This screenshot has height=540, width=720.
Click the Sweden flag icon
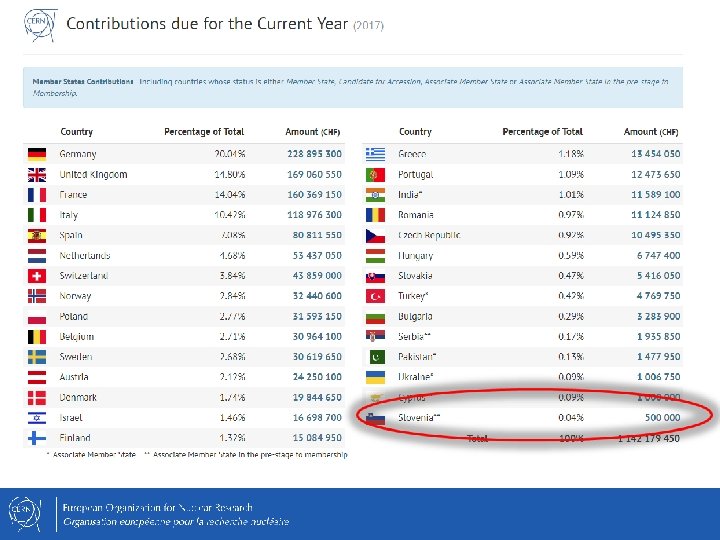37,357
